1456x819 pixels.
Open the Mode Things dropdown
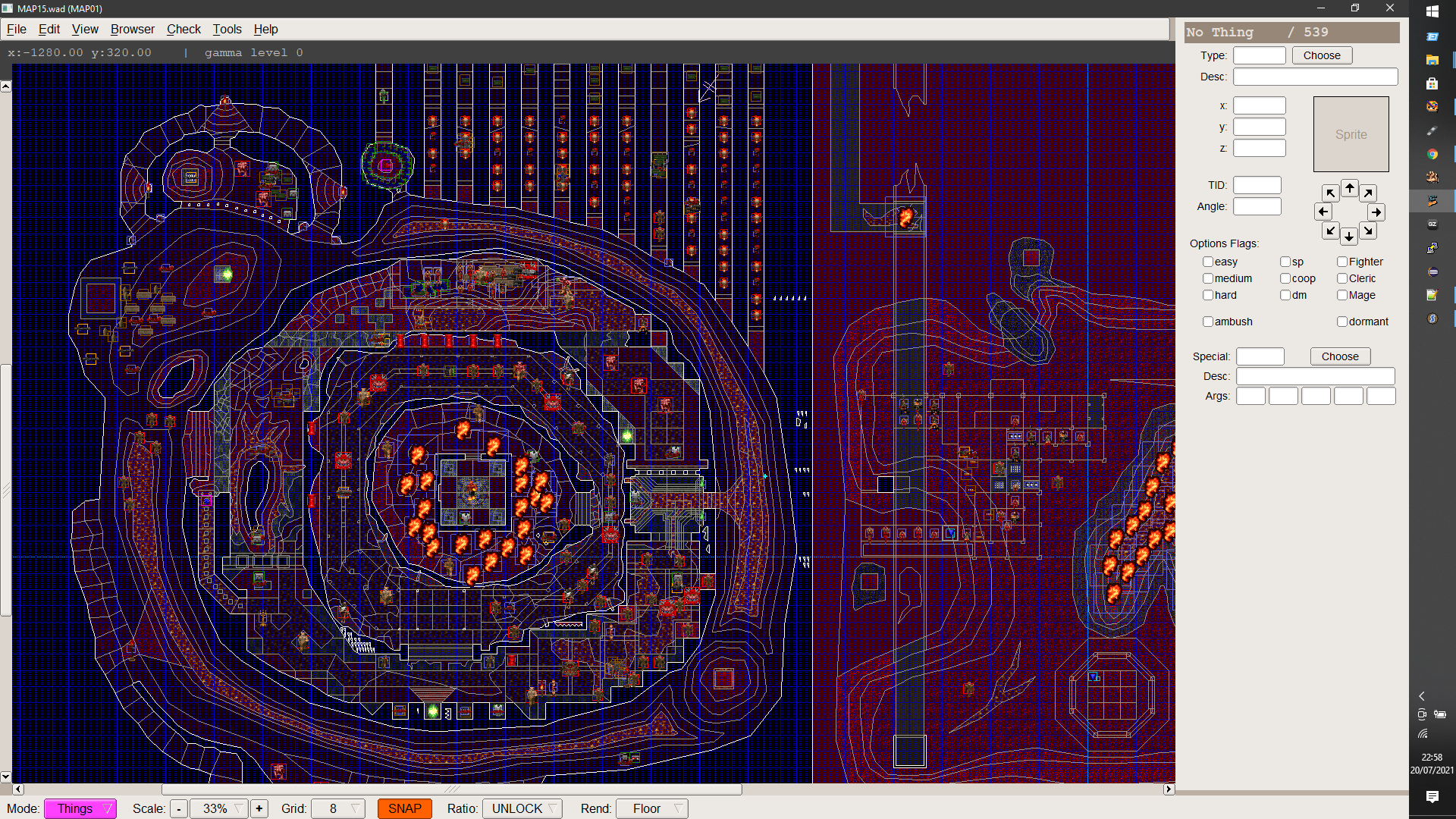(80, 808)
